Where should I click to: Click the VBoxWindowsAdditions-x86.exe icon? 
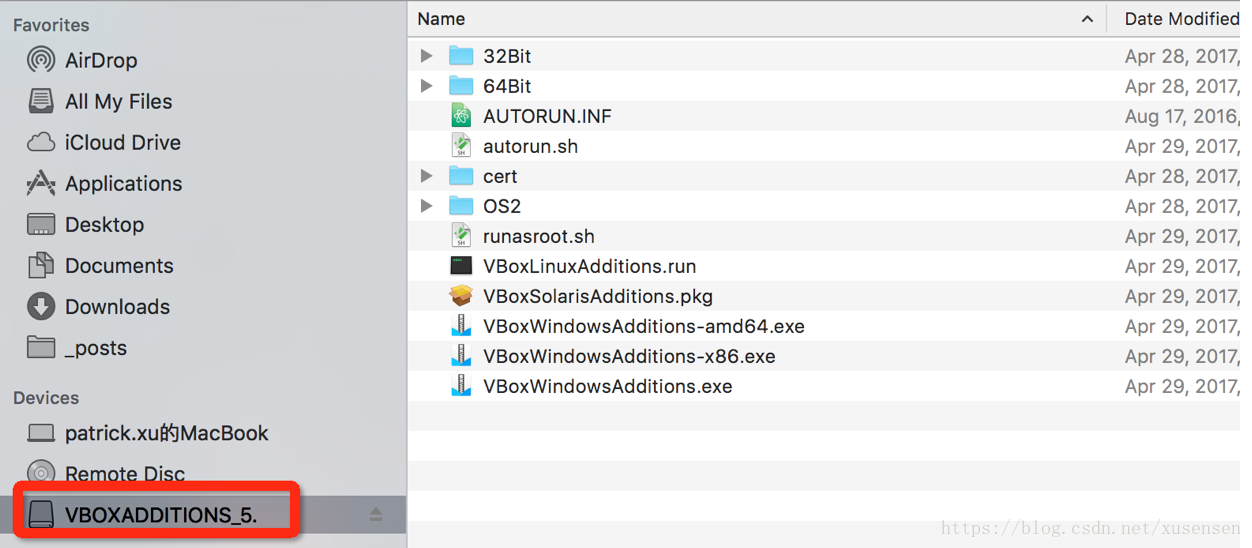tap(461, 356)
